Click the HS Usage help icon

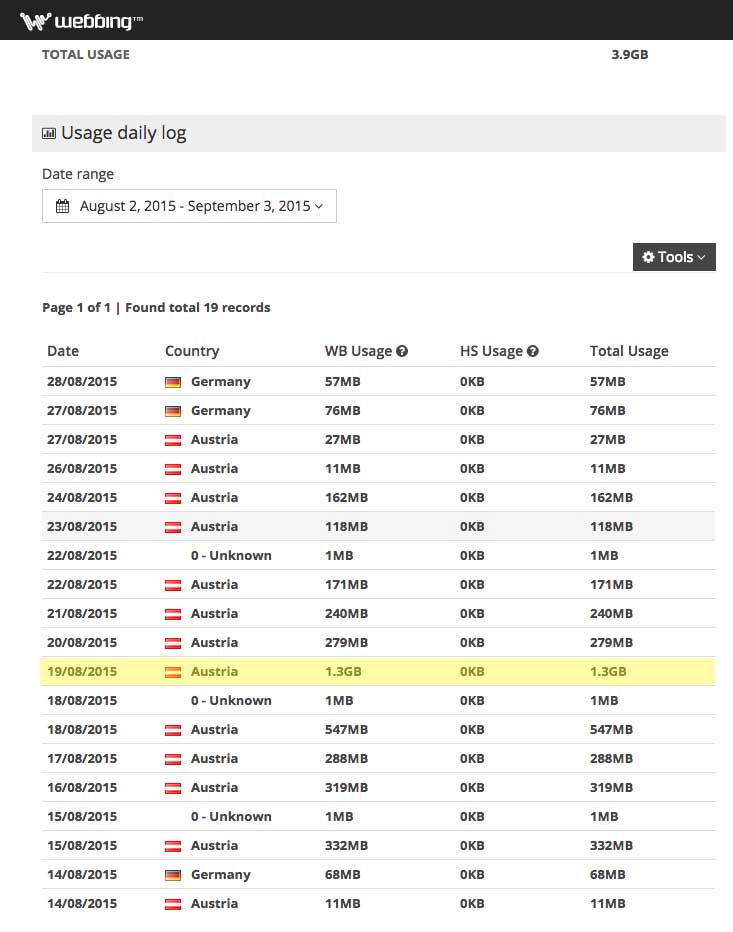pos(533,352)
